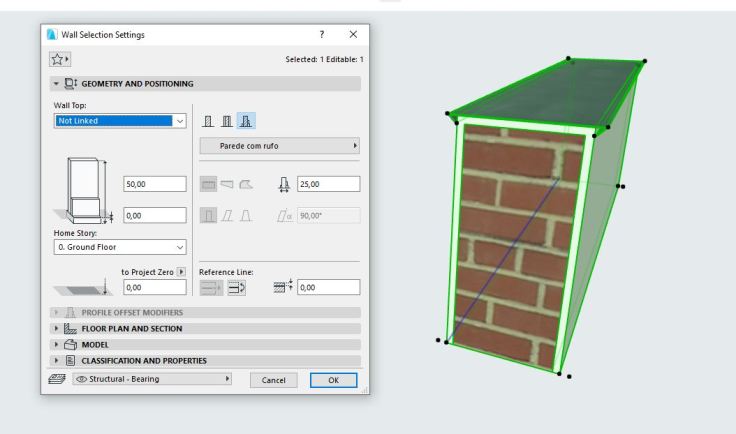The image size is (736, 434).
Task: Click the wall thickness icon
Action: click(284, 184)
